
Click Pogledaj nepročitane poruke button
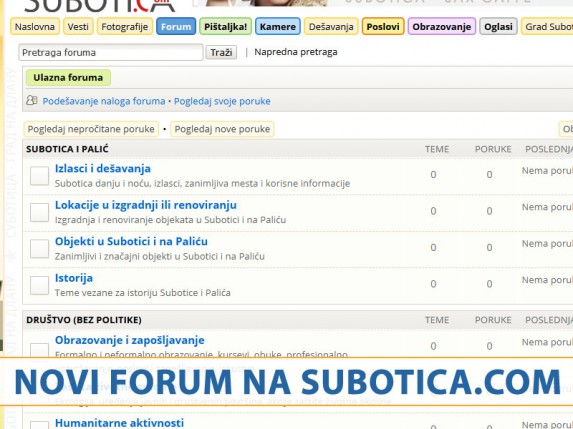click(x=91, y=129)
